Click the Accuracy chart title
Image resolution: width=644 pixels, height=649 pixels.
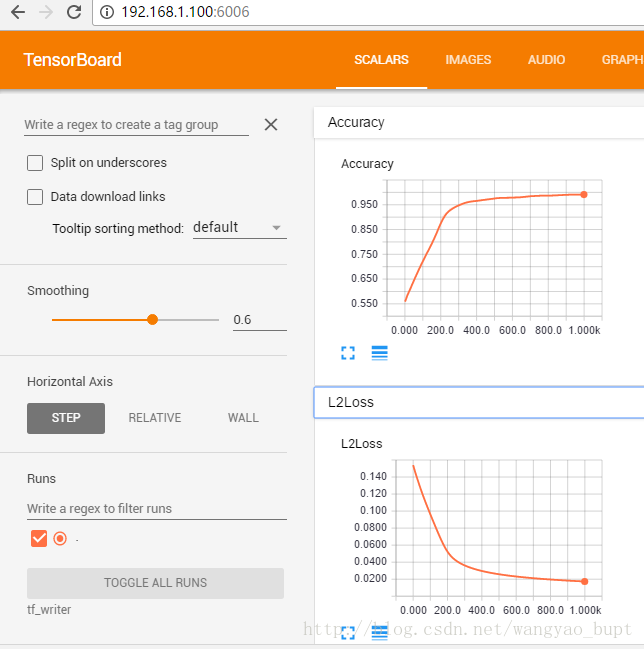367,164
